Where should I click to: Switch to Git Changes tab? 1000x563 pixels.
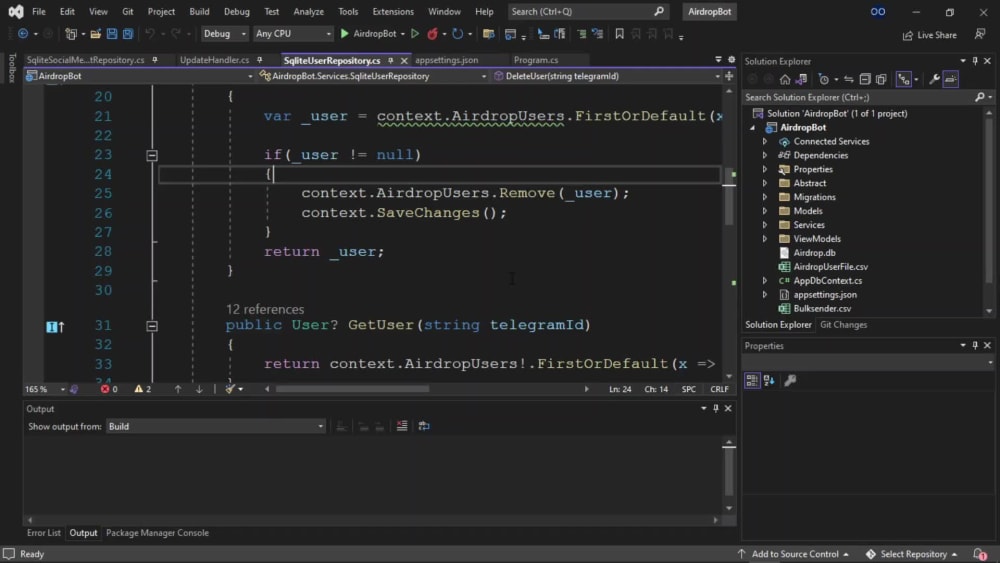tap(843, 325)
